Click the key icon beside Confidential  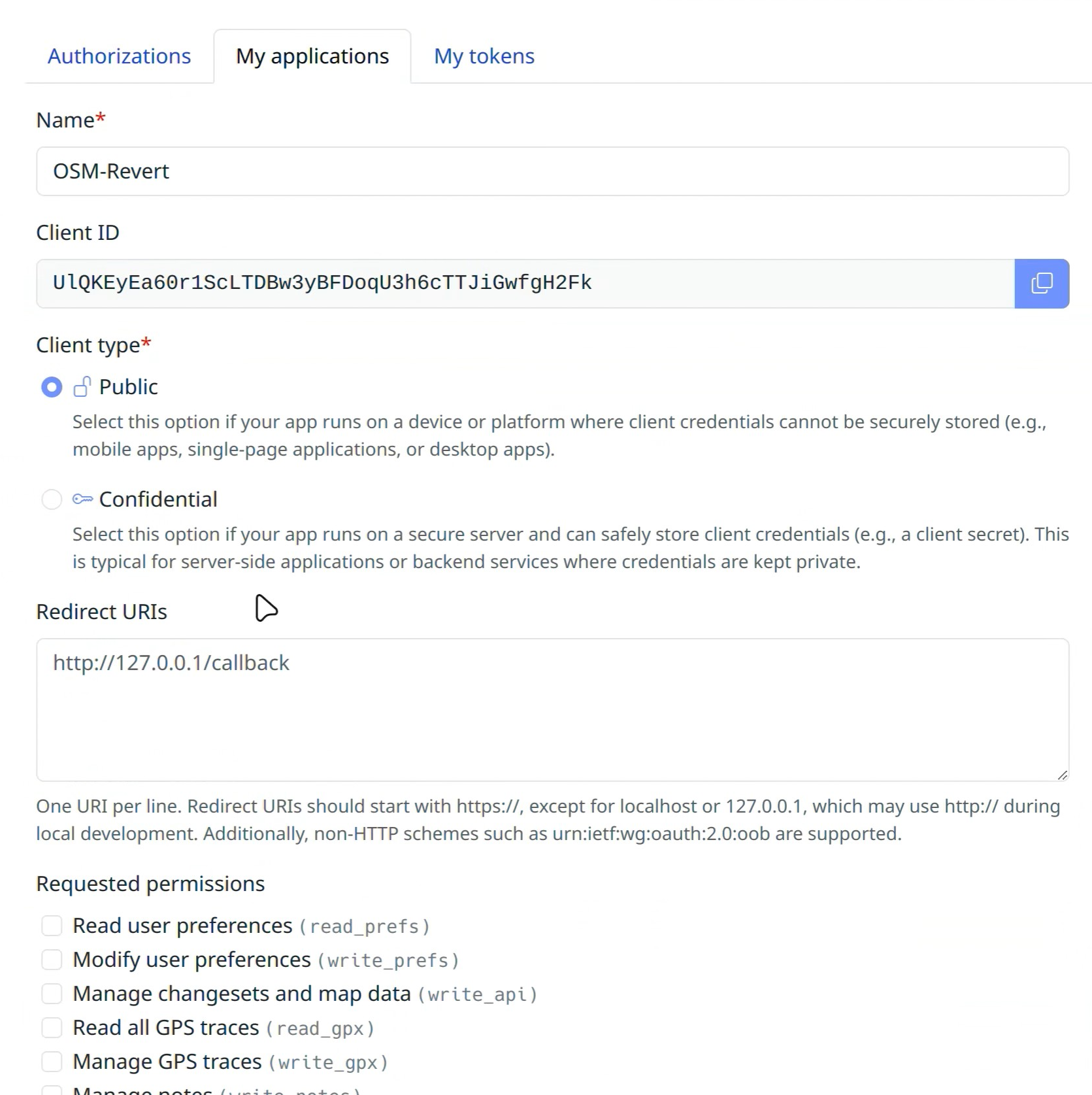click(x=82, y=499)
